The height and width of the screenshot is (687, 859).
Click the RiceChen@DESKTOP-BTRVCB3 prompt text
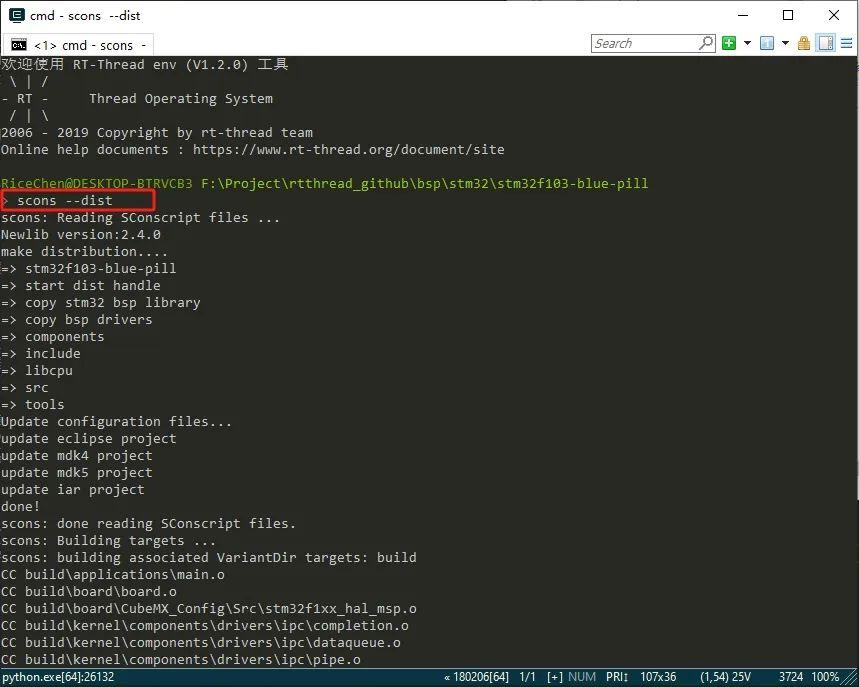tap(96, 184)
